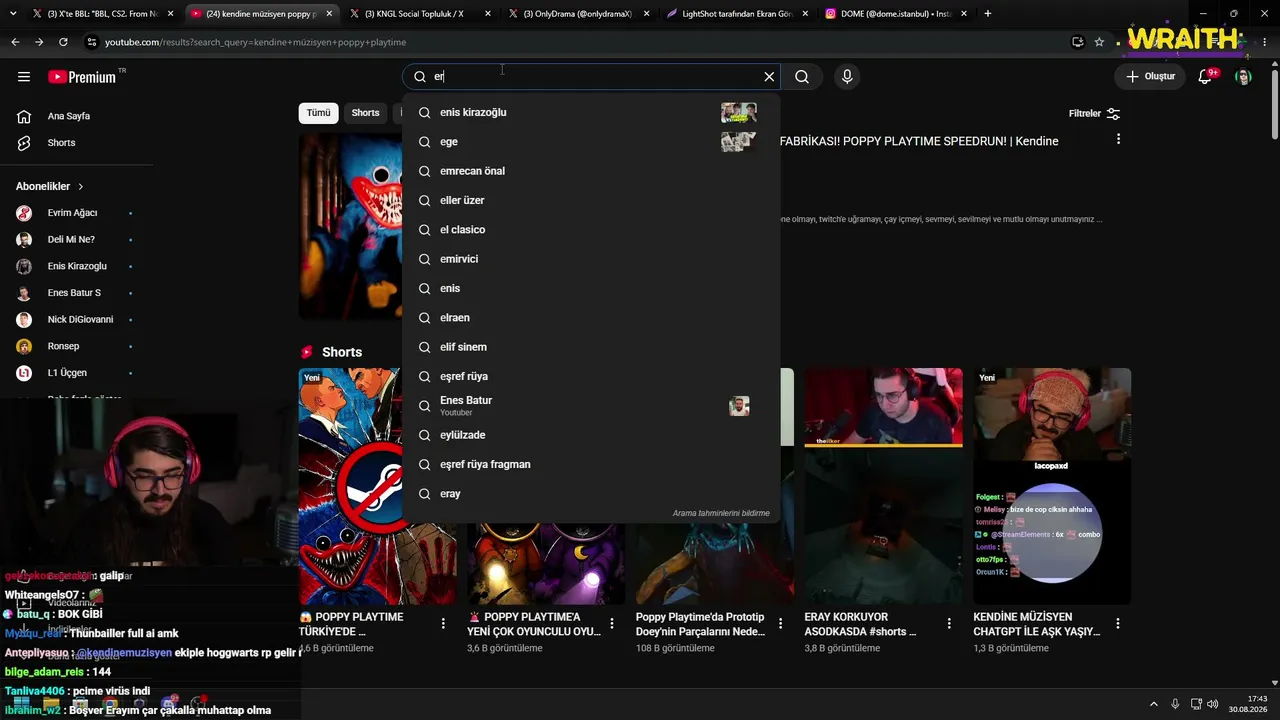This screenshot has width=1280, height=720.
Task: Choose the 'Enes Batur' Youtuber suggestion
Action: 591,406
